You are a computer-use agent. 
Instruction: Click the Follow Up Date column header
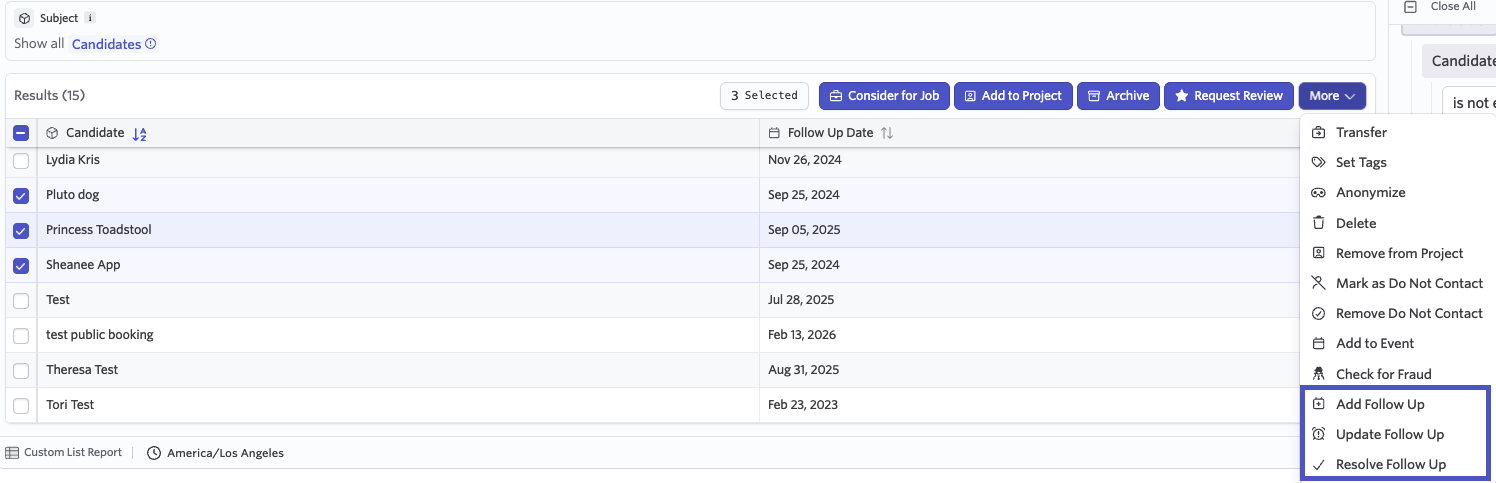[x=830, y=133]
